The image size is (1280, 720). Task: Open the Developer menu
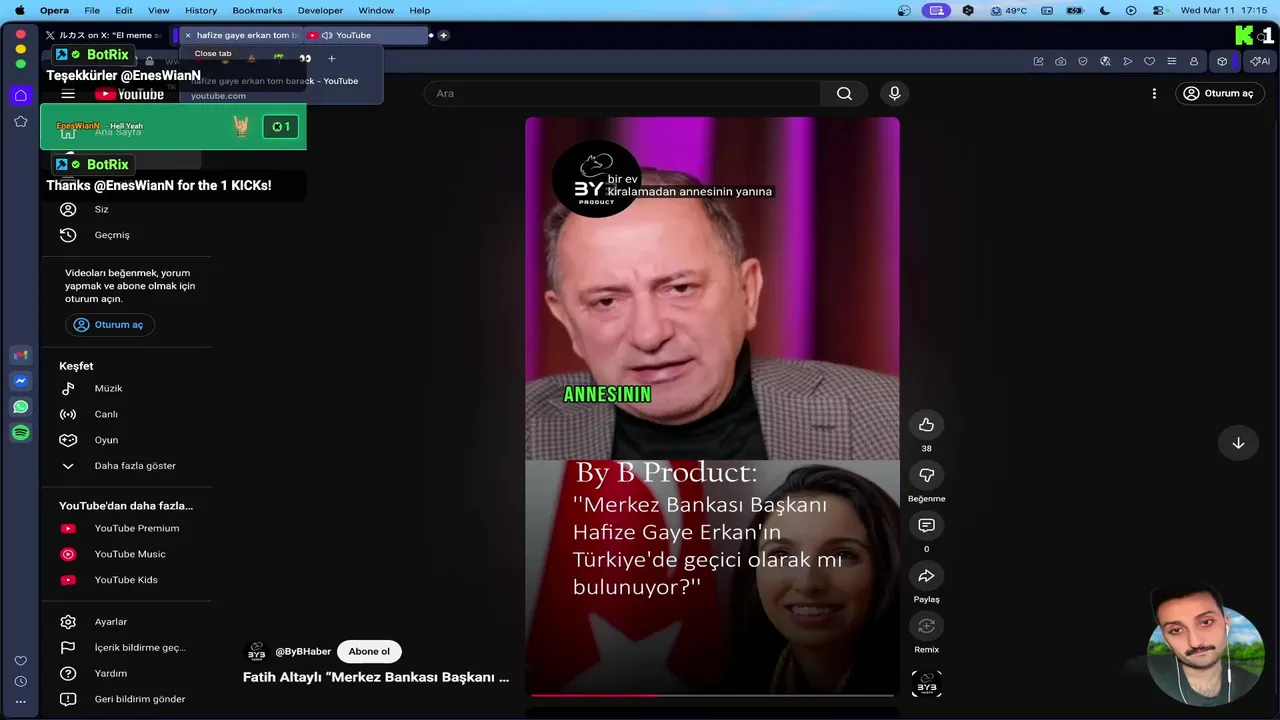320,10
